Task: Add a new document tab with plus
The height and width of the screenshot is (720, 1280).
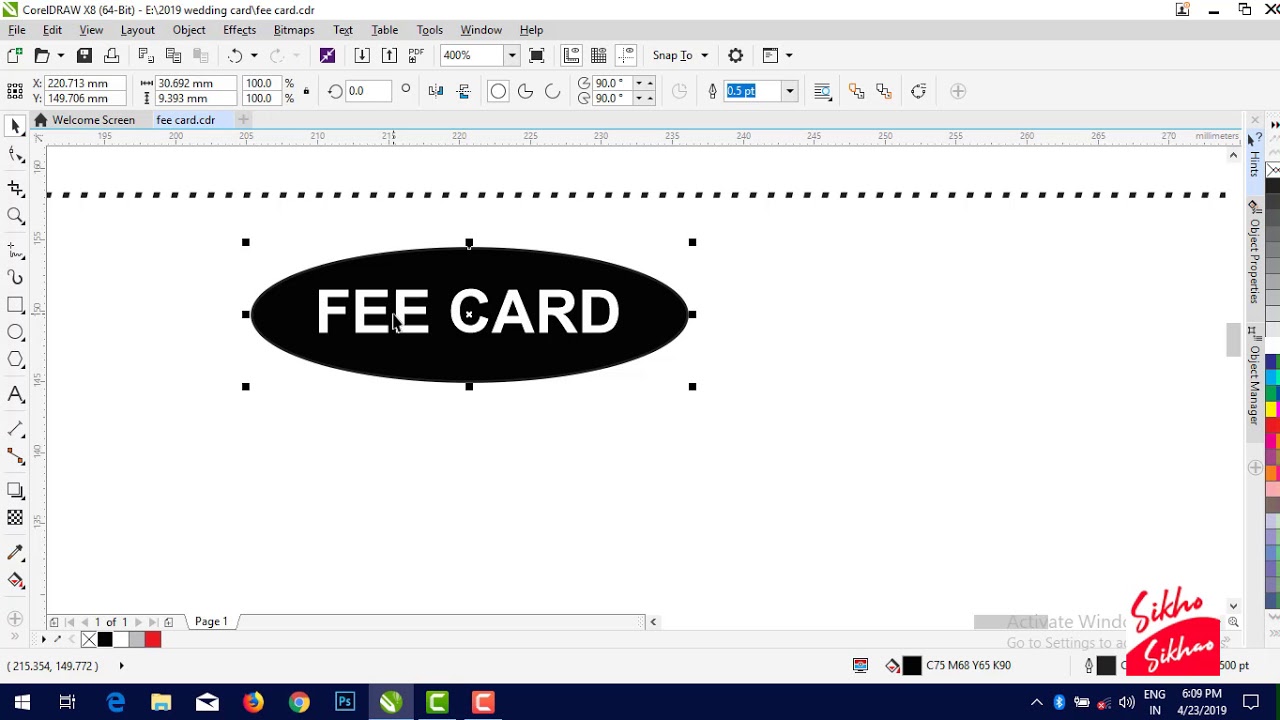Action: click(243, 120)
